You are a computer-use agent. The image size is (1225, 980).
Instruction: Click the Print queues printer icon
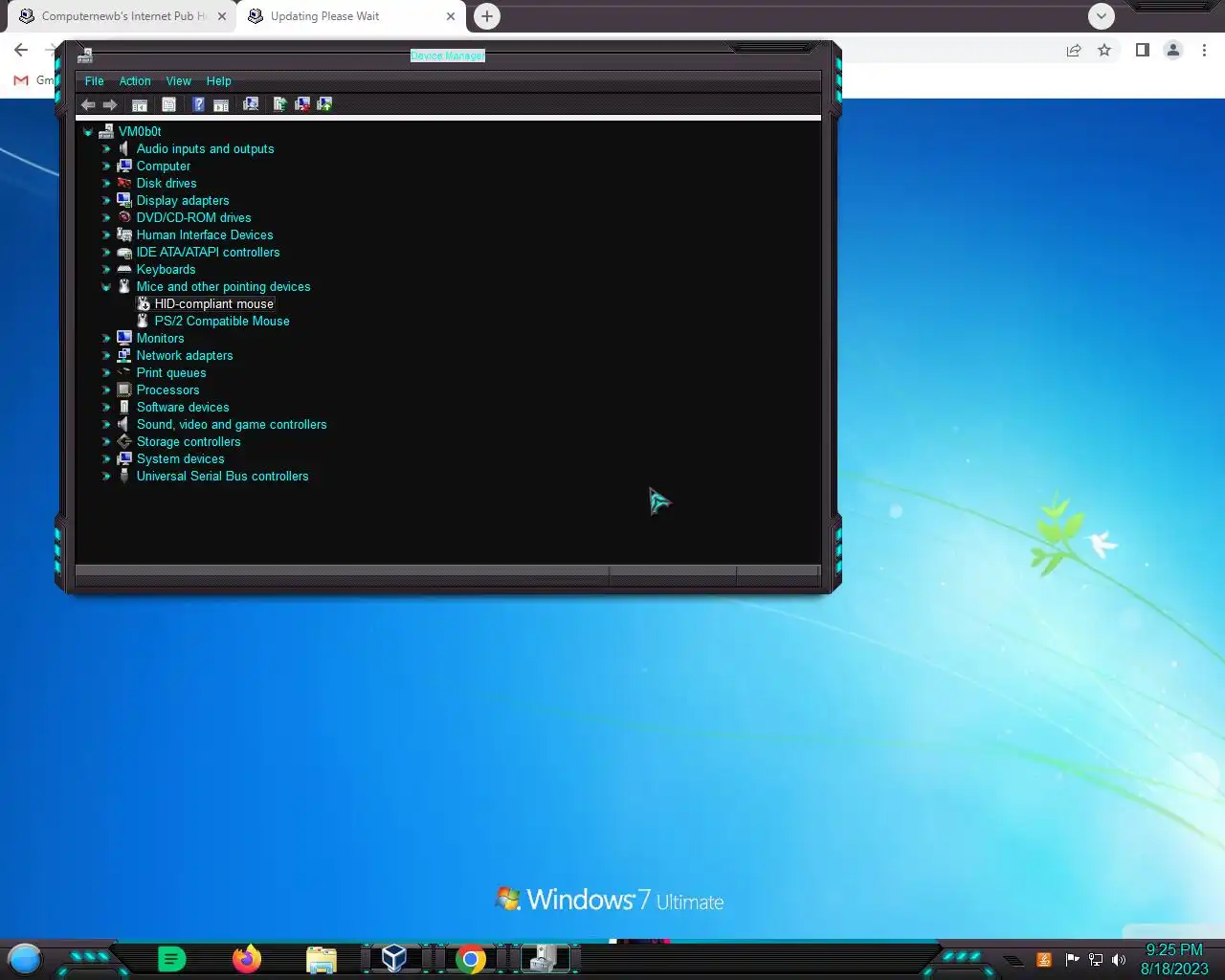click(124, 373)
